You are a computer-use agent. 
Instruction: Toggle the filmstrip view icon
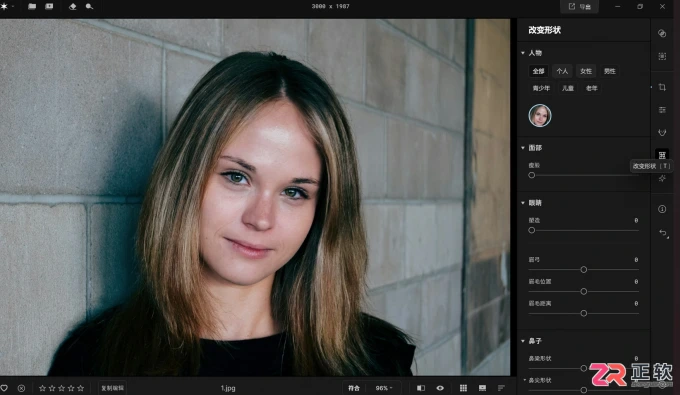[482, 388]
